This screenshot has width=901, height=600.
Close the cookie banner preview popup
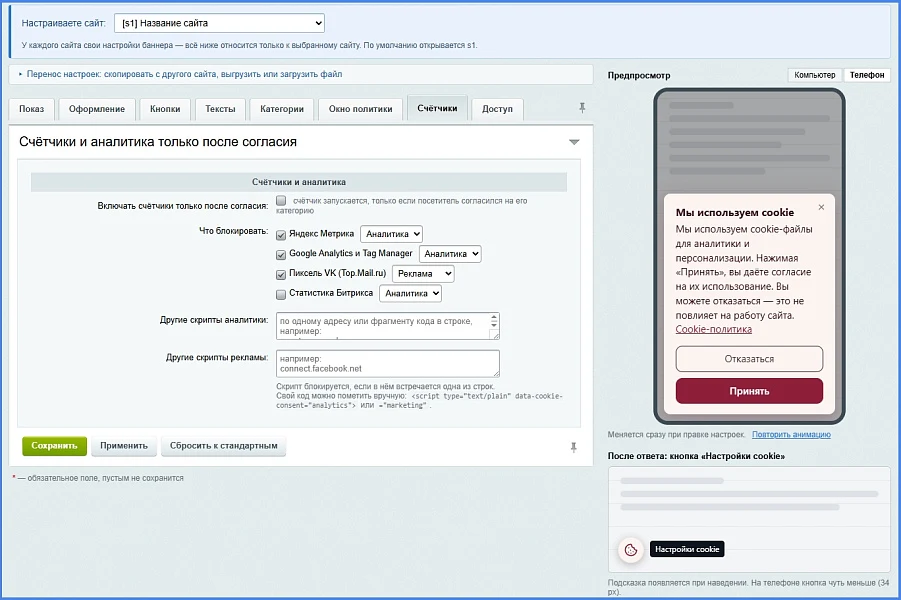pos(821,207)
